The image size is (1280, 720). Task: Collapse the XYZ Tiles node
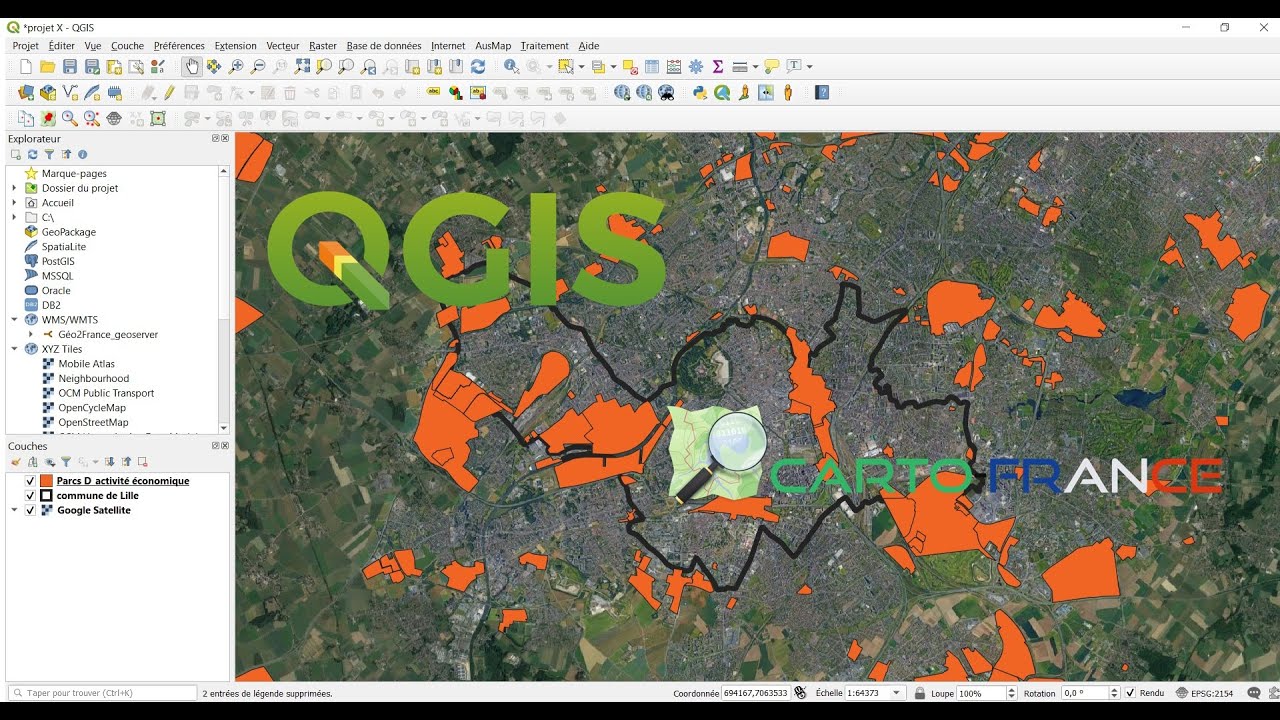click(14, 349)
